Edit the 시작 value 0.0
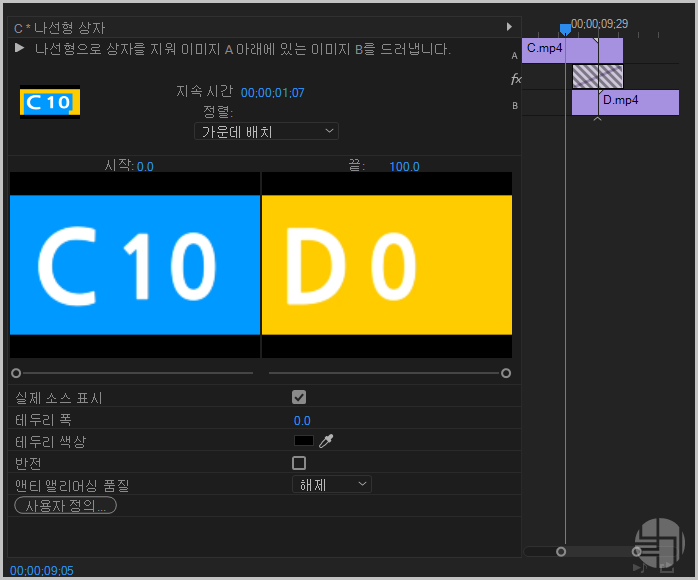 click(x=145, y=166)
